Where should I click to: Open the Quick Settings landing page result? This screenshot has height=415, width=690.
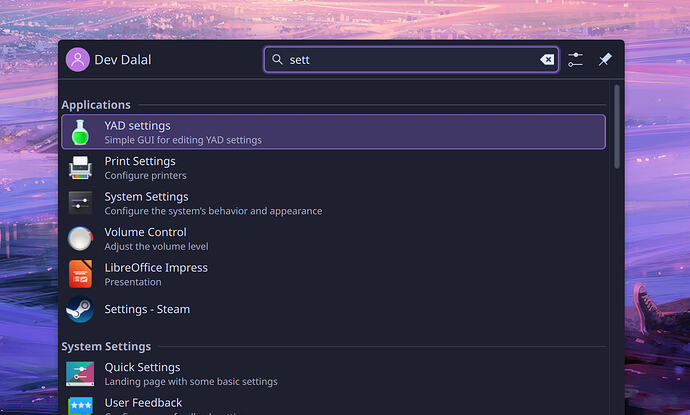(x=142, y=374)
